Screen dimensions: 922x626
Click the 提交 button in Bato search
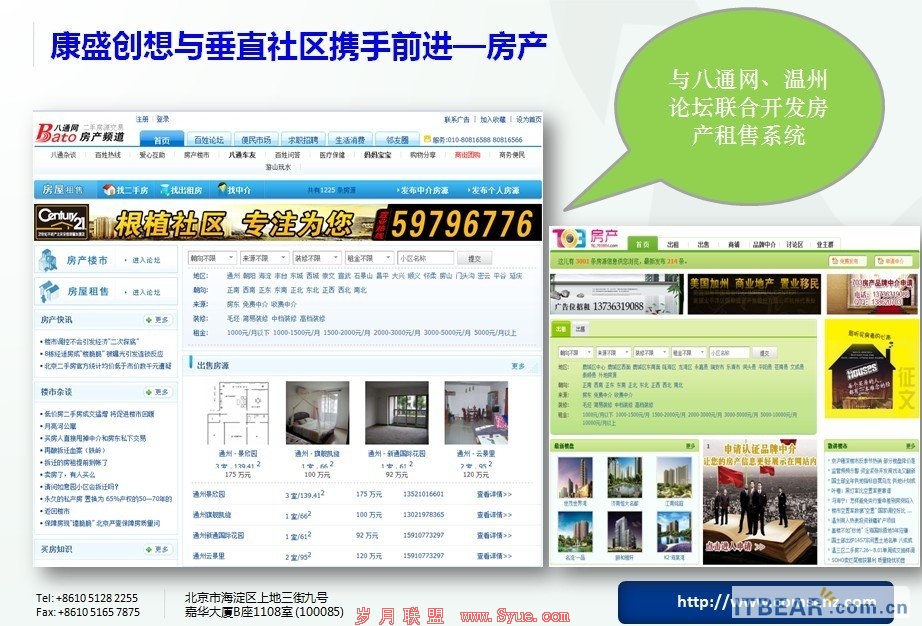tap(474, 259)
